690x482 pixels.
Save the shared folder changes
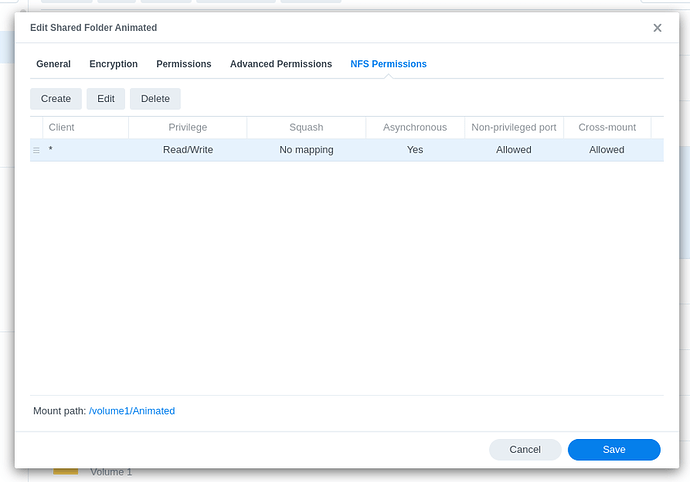click(x=614, y=449)
